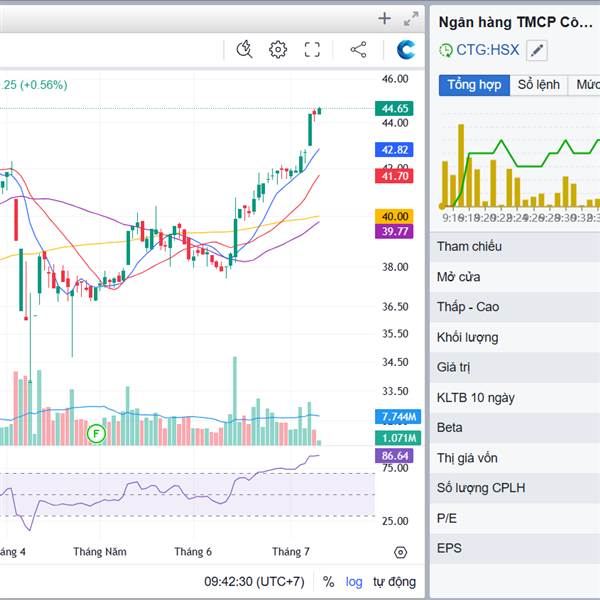
Task: Open the quick search lightning icon
Action: point(245,49)
